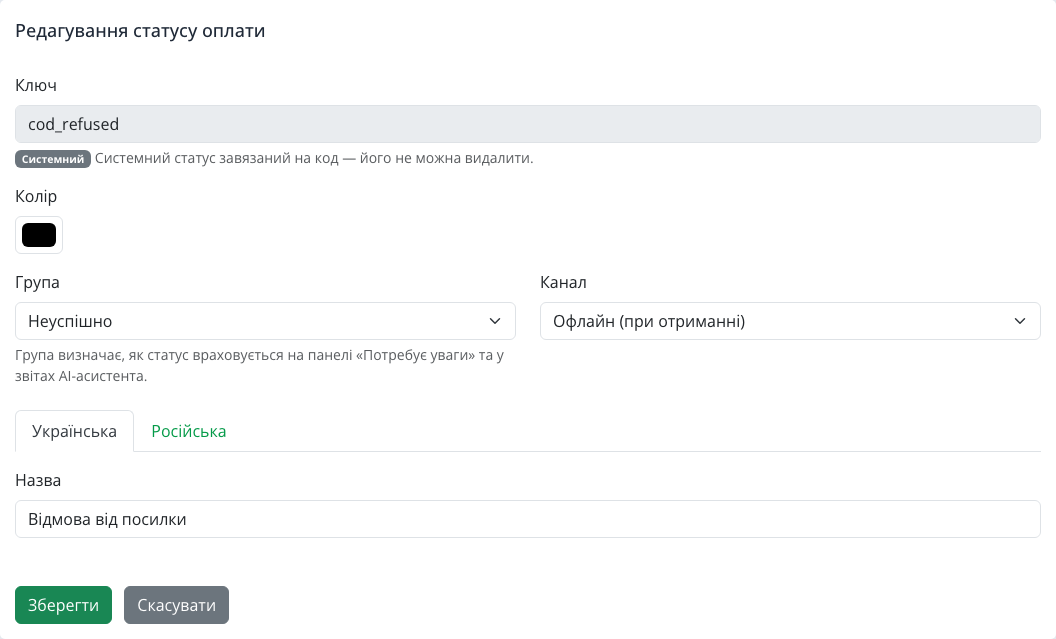
Task: Click the system status hint about deletion
Action: 314,159
